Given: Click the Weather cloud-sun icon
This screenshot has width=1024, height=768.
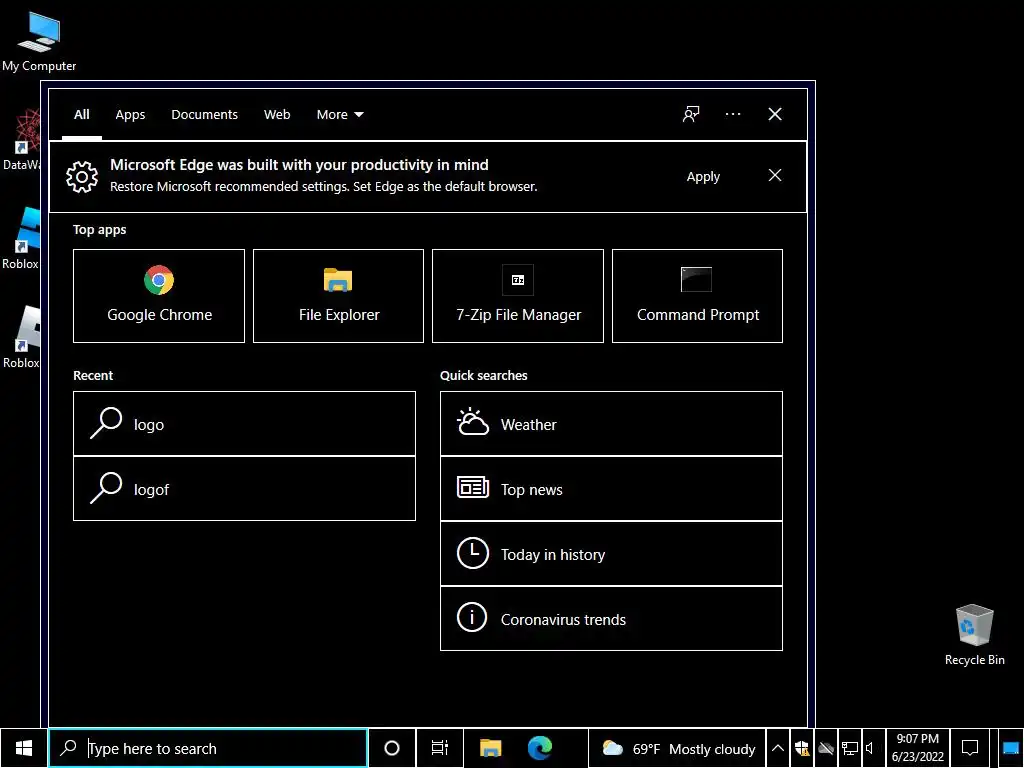Looking at the screenshot, I should click(x=473, y=423).
